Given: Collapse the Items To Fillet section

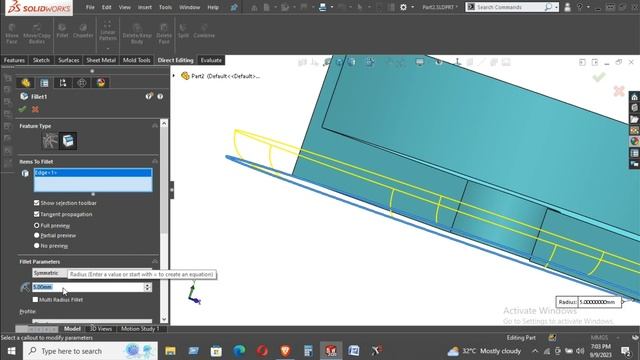Looking at the screenshot, I should pyautogui.click(x=155, y=162).
